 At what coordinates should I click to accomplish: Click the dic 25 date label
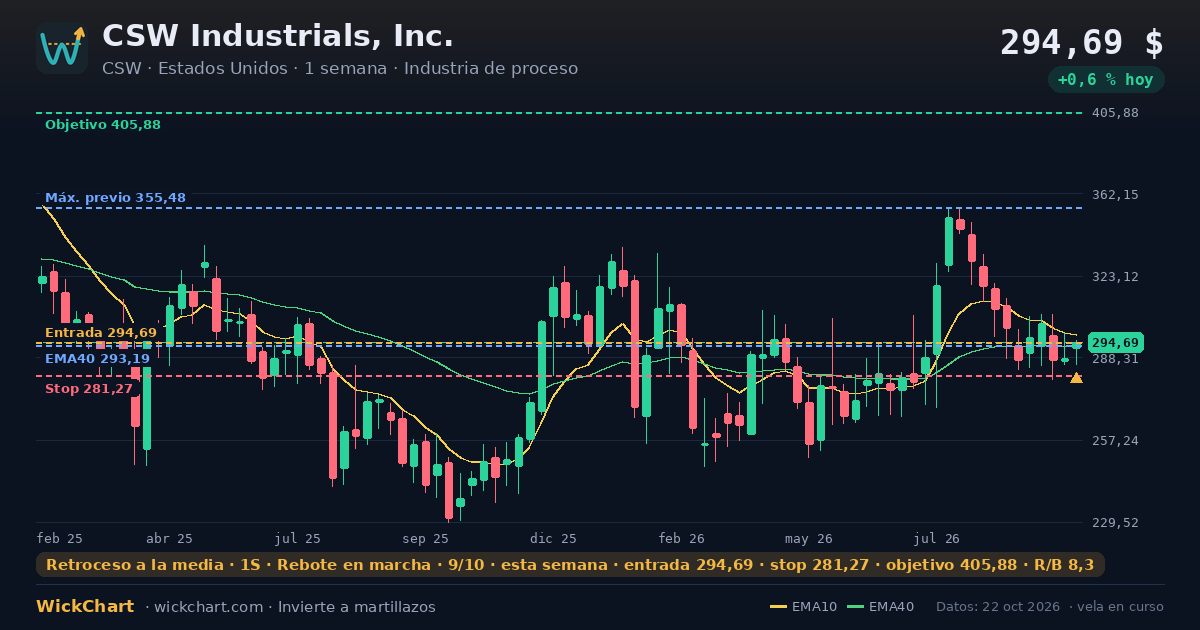pyautogui.click(x=554, y=539)
